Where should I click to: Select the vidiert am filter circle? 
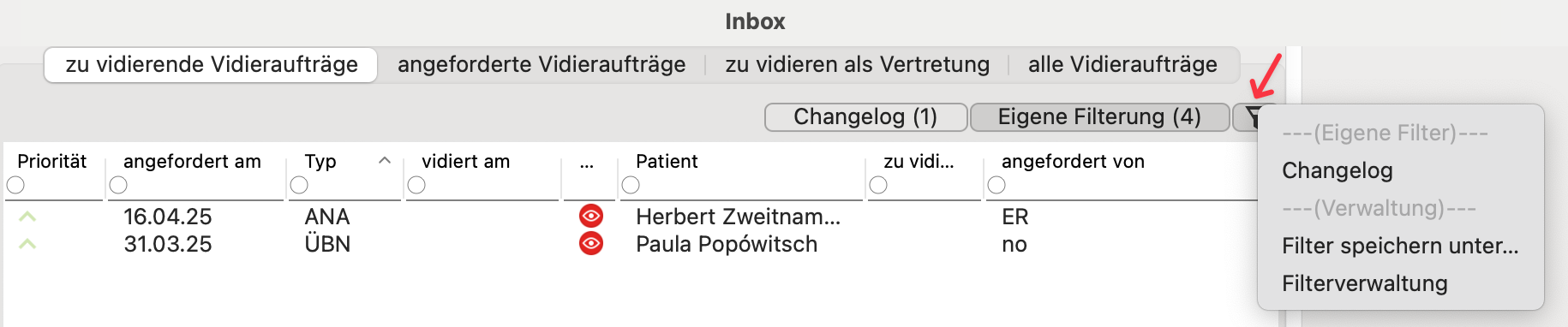(416, 185)
